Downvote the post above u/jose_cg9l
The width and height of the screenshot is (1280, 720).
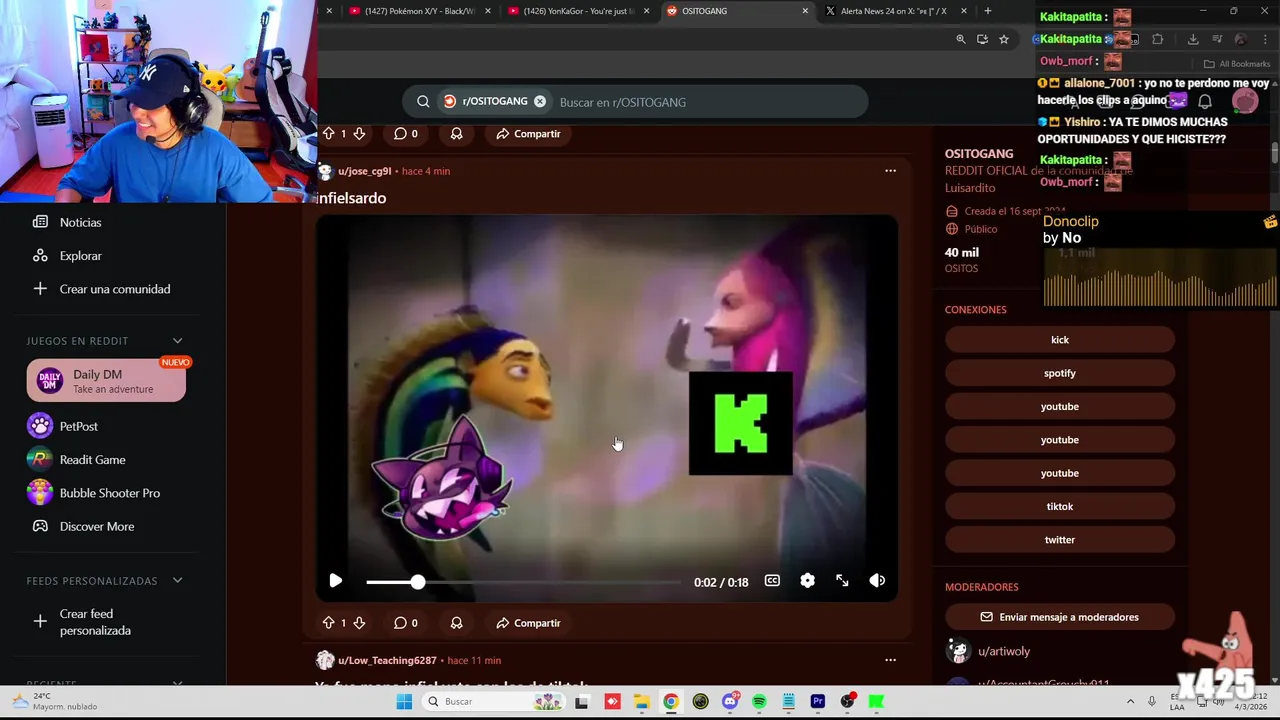(359, 134)
